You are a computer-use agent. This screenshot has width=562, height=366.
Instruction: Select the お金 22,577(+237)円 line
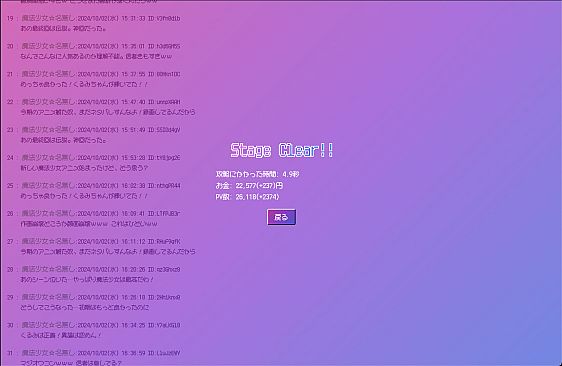[x=249, y=186]
